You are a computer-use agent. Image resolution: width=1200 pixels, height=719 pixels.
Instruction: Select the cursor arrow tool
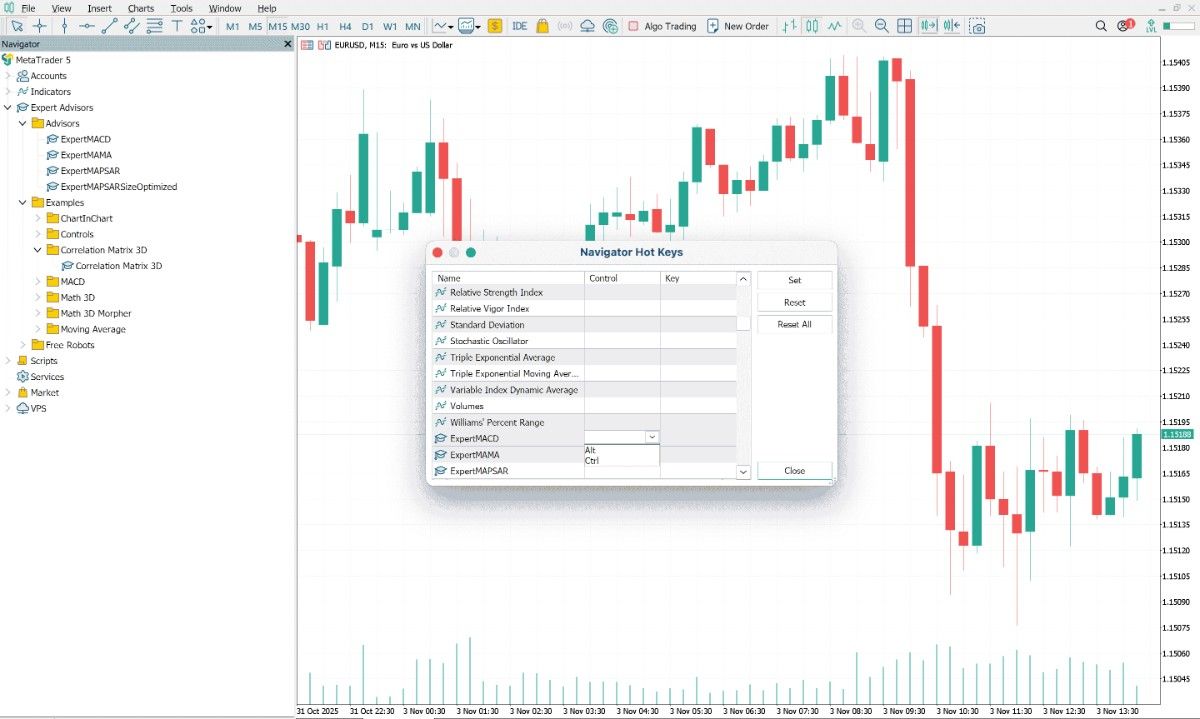pos(17,26)
